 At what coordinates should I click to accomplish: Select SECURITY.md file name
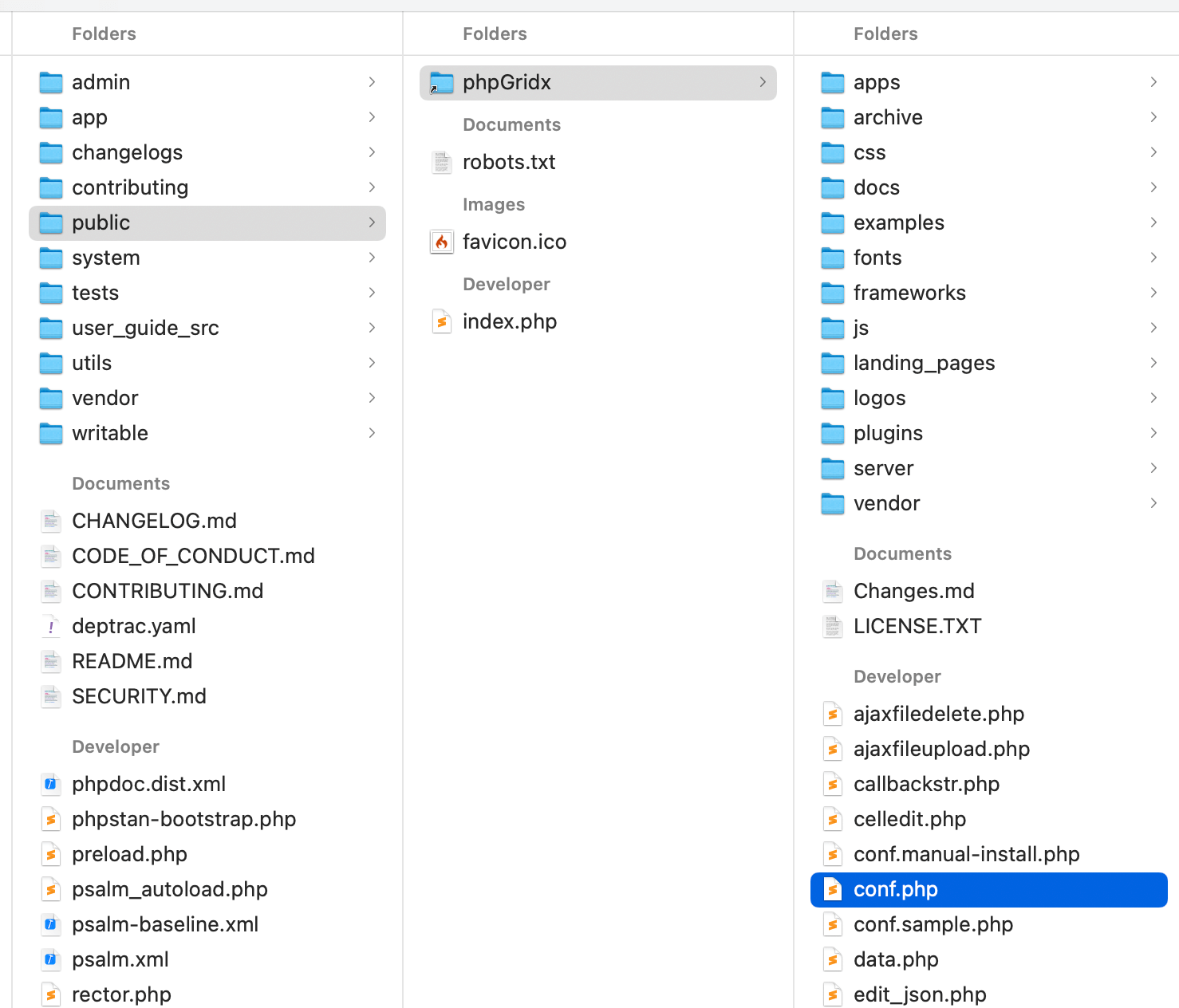[139, 696]
